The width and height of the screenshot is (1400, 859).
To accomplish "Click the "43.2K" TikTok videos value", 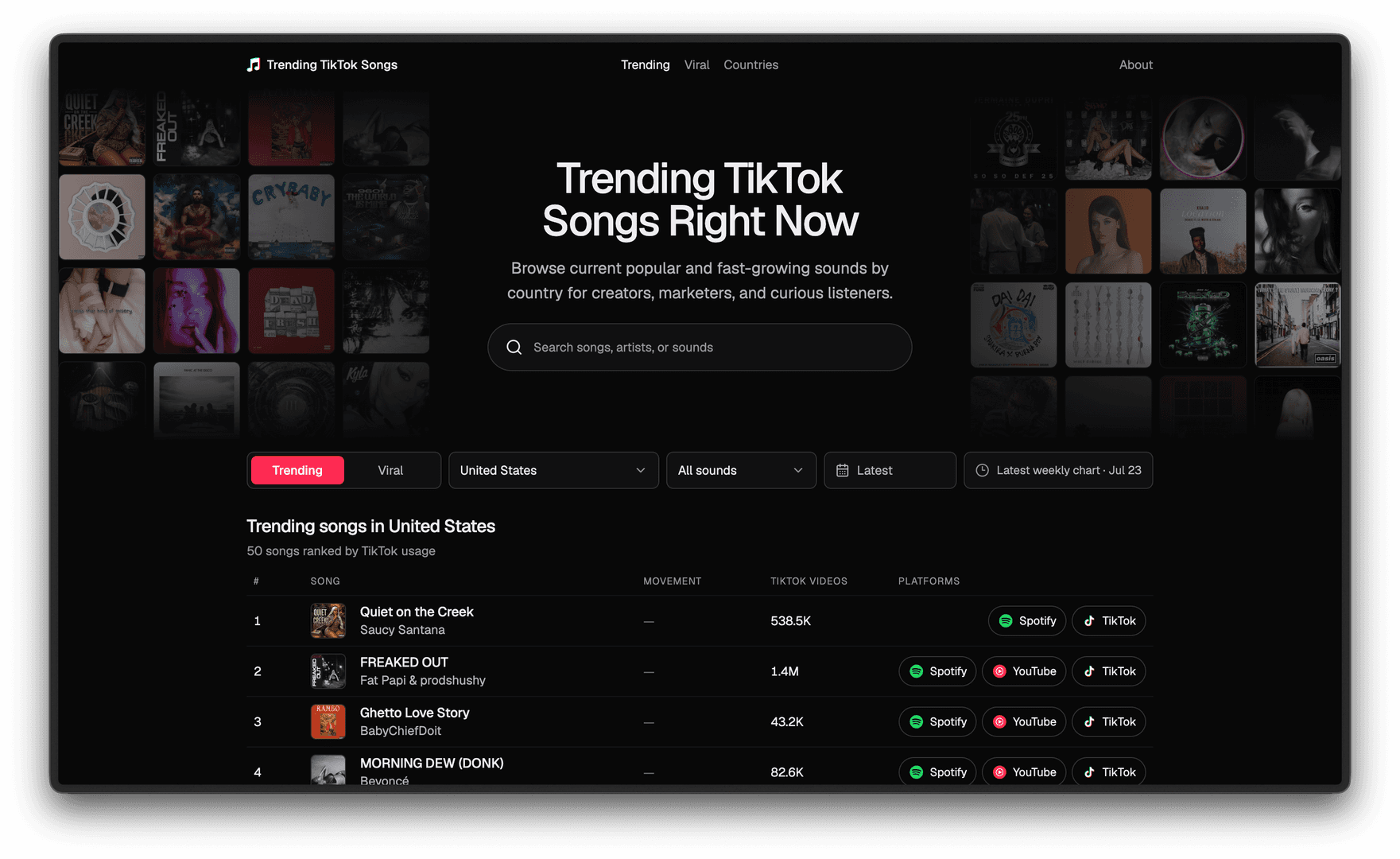I will pyautogui.click(x=787, y=722).
